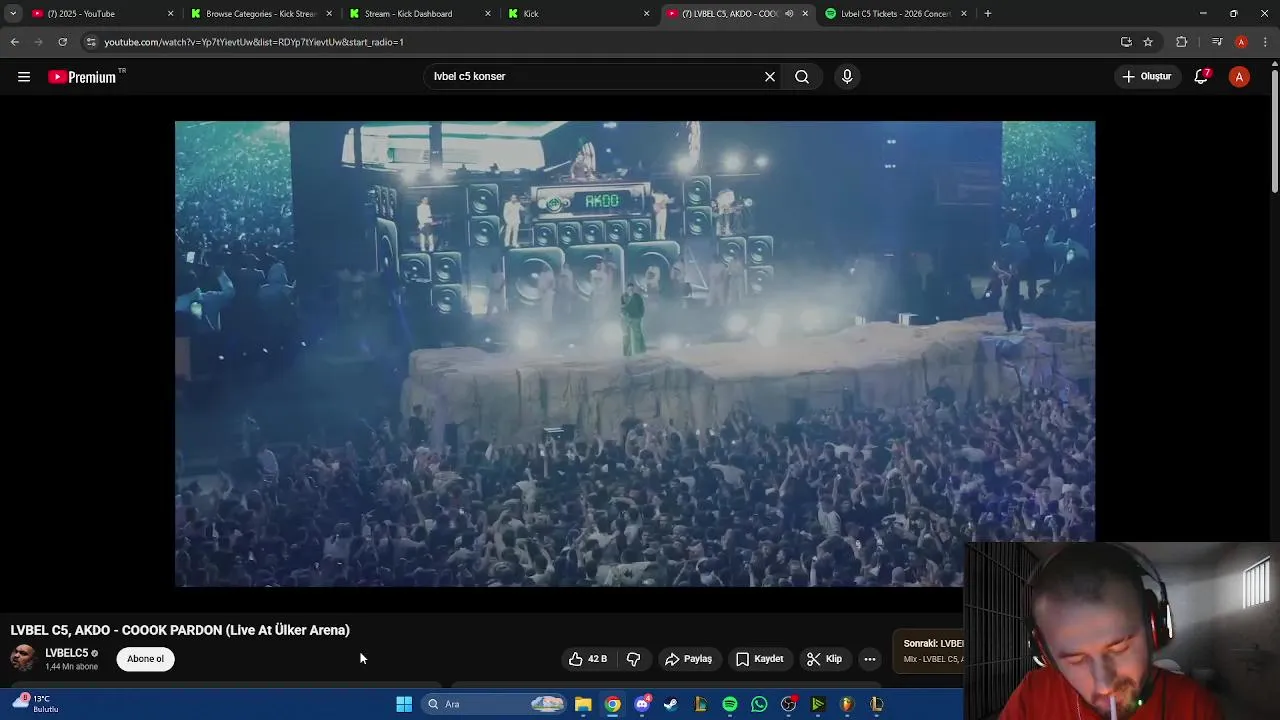View site information icon in address bar

tap(91, 42)
